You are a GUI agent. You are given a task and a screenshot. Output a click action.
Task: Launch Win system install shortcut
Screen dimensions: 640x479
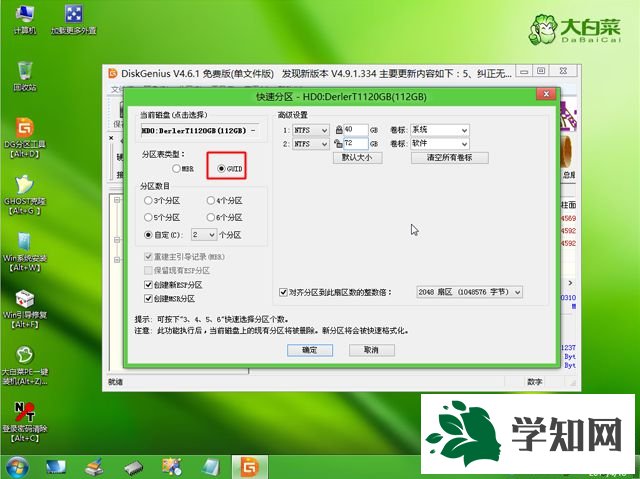tap(24, 252)
